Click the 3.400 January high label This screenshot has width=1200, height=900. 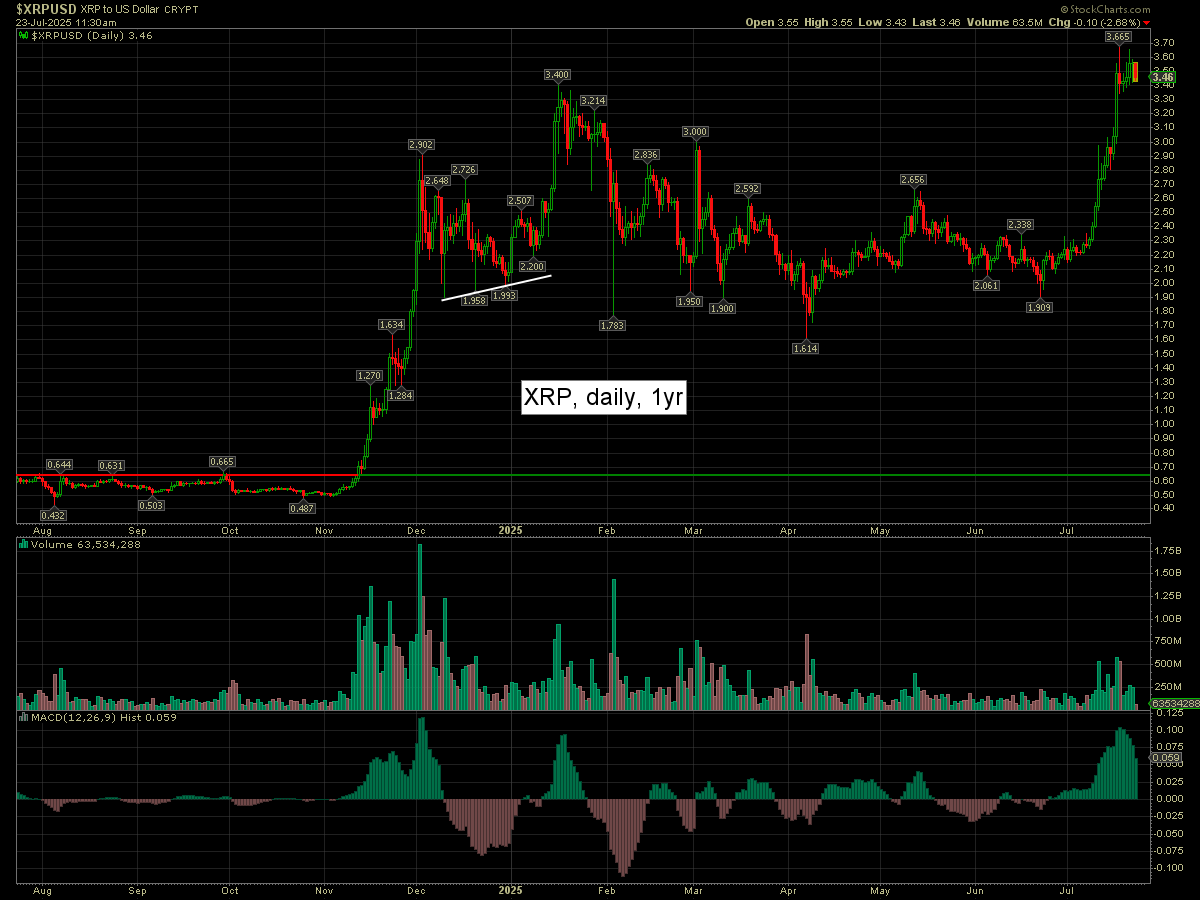(x=557, y=75)
